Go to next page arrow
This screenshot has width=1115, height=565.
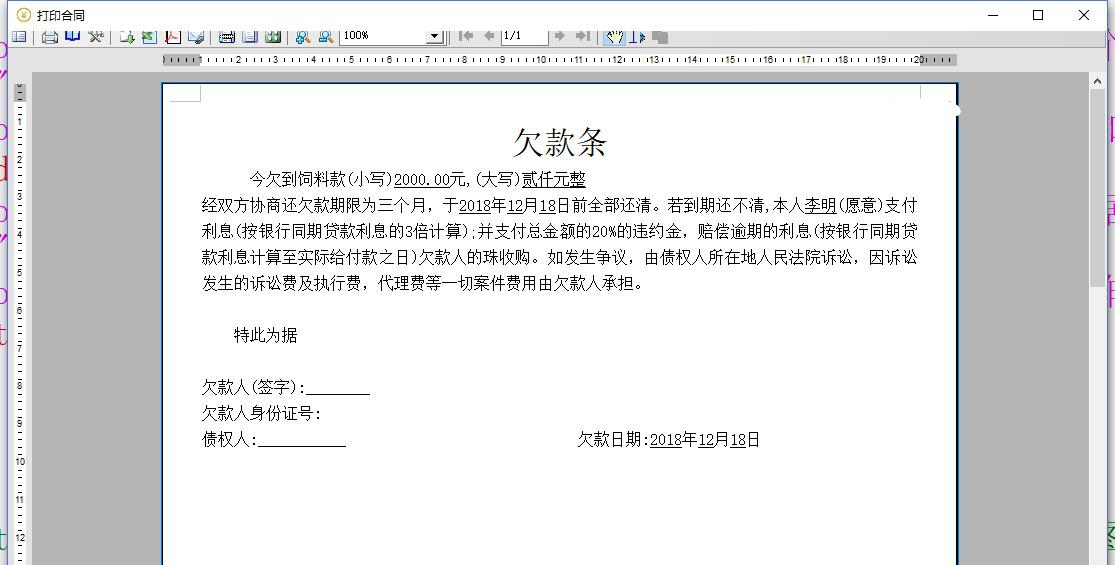560,36
